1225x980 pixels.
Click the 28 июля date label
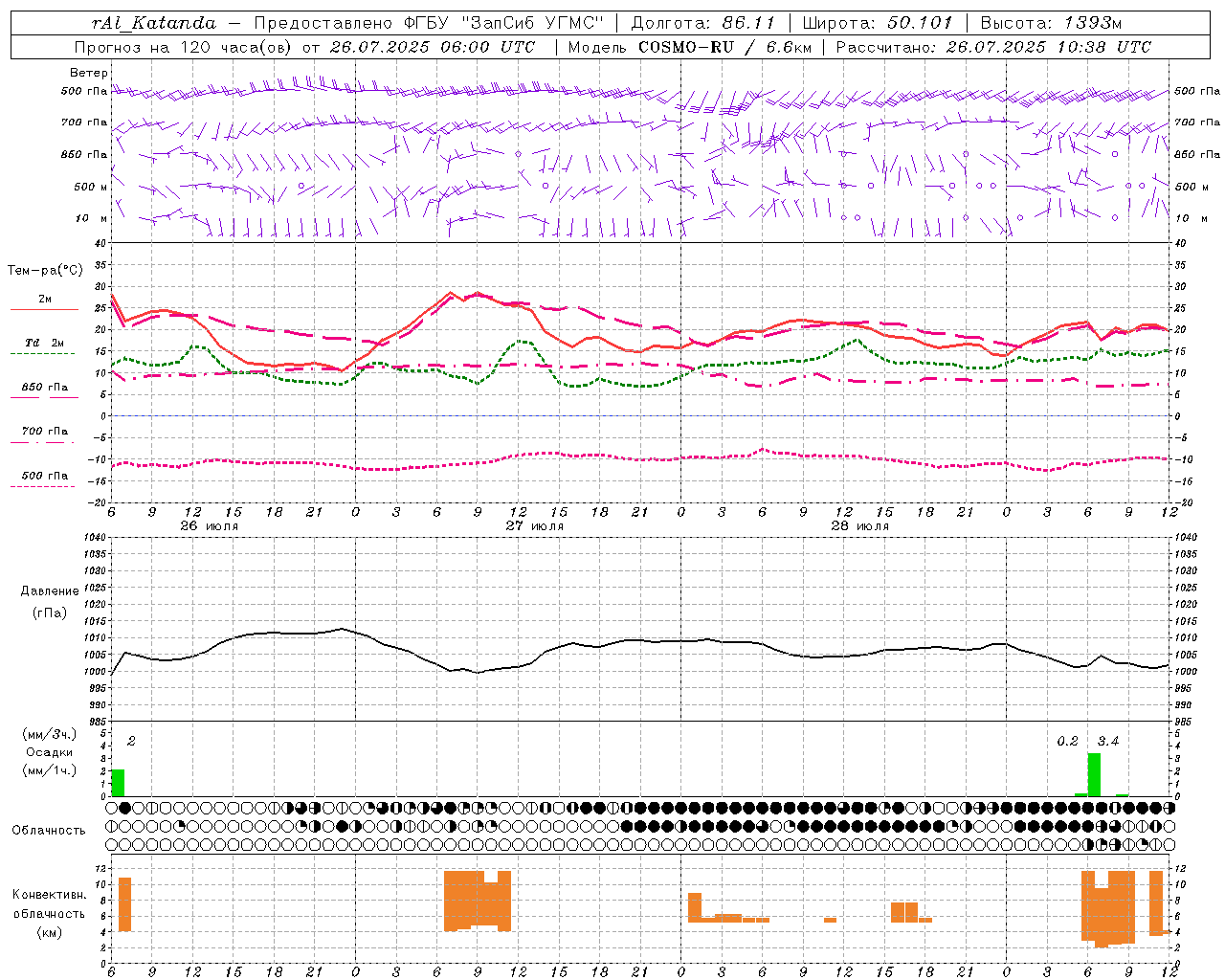pos(859,525)
